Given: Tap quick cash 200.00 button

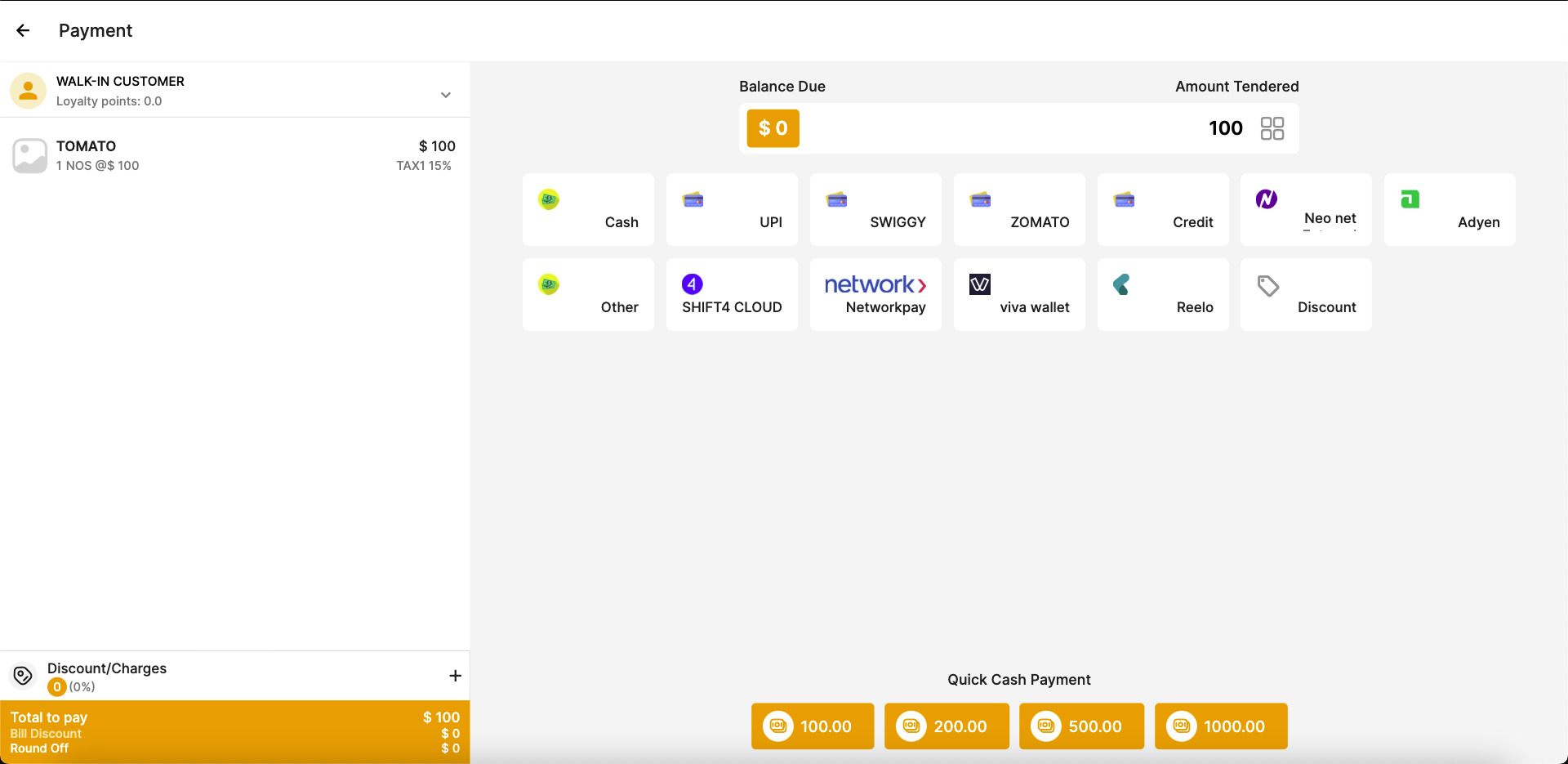Looking at the screenshot, I should click(x=947, y=726).
